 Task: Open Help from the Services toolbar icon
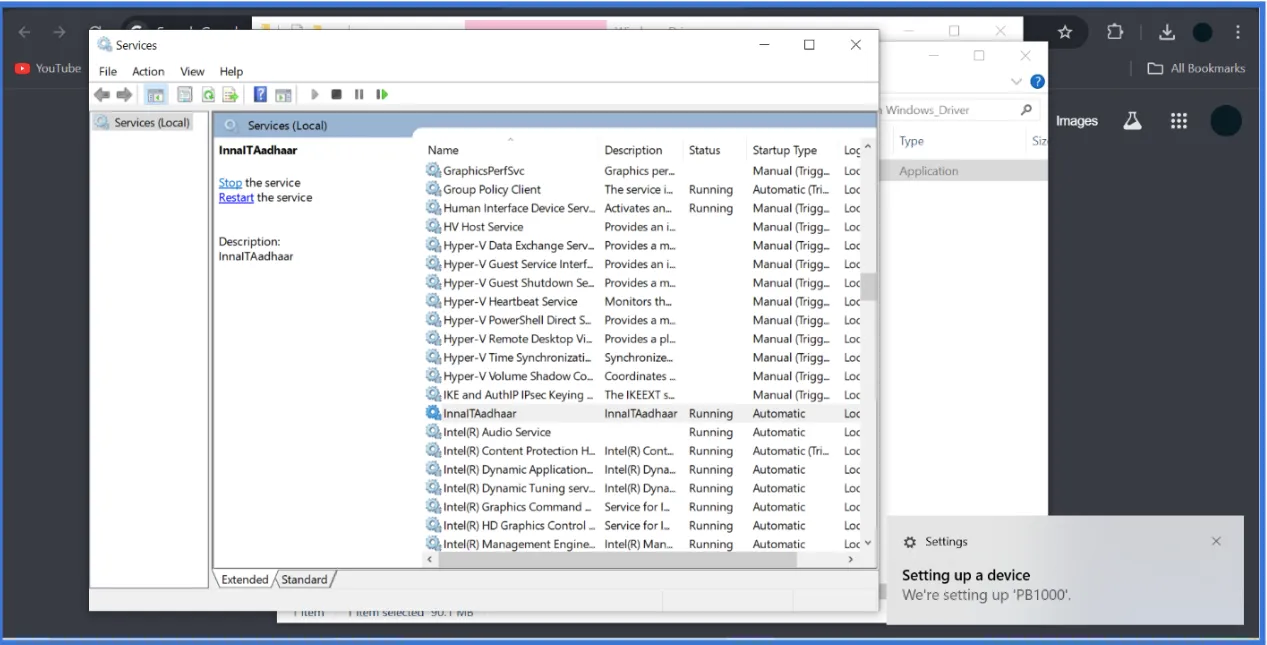click(x=260, y=94)
